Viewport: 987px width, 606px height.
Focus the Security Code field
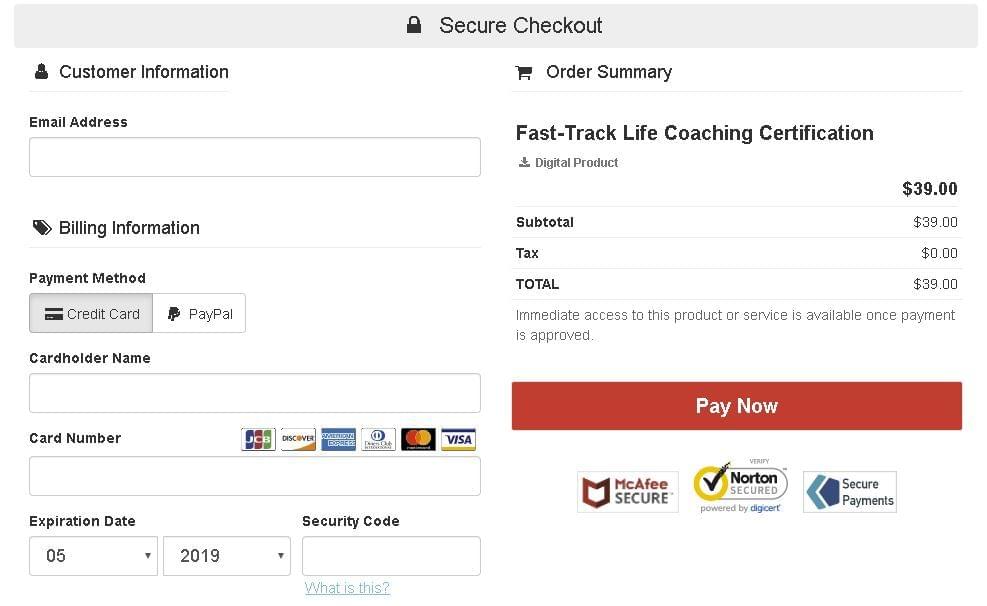[x=392, y=556]
